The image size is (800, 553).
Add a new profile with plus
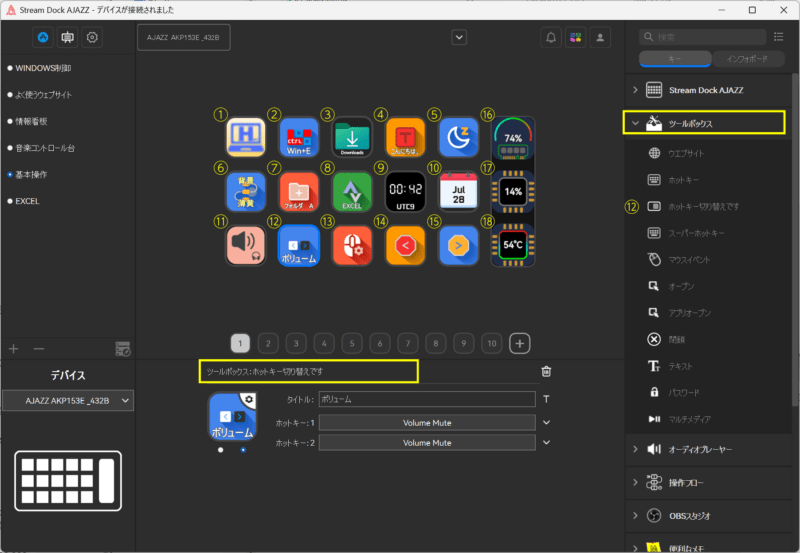click(14, 349)
